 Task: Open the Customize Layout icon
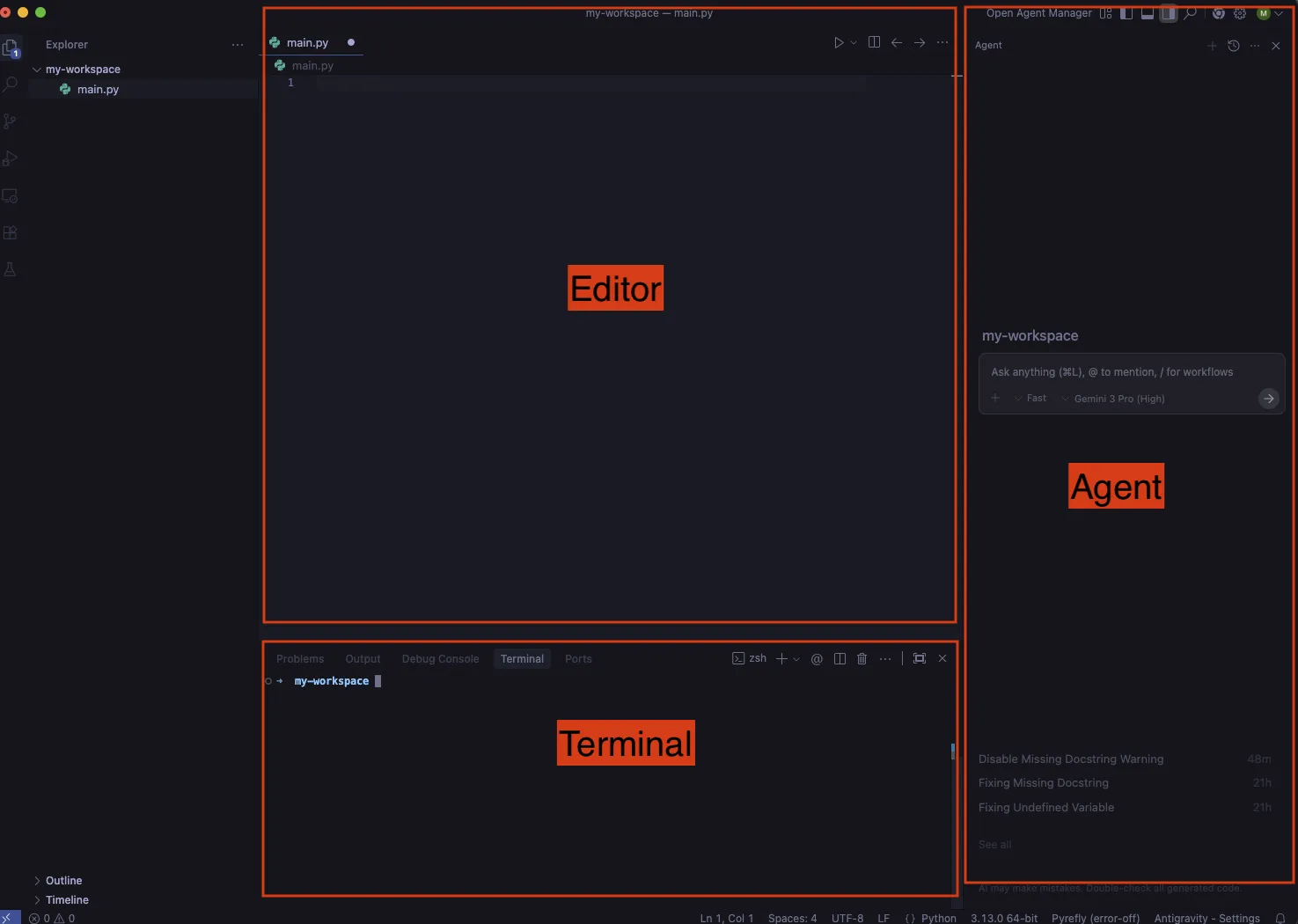click(x=1105, y=13)
